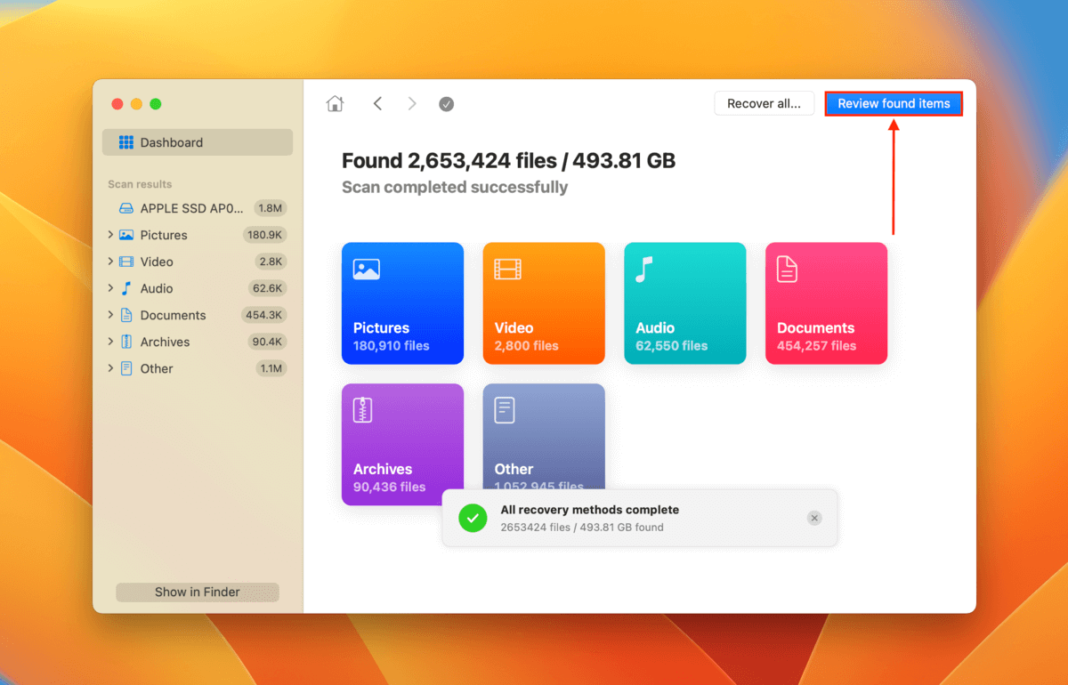Expand the Documents category in the sidebar

(111, 314)
